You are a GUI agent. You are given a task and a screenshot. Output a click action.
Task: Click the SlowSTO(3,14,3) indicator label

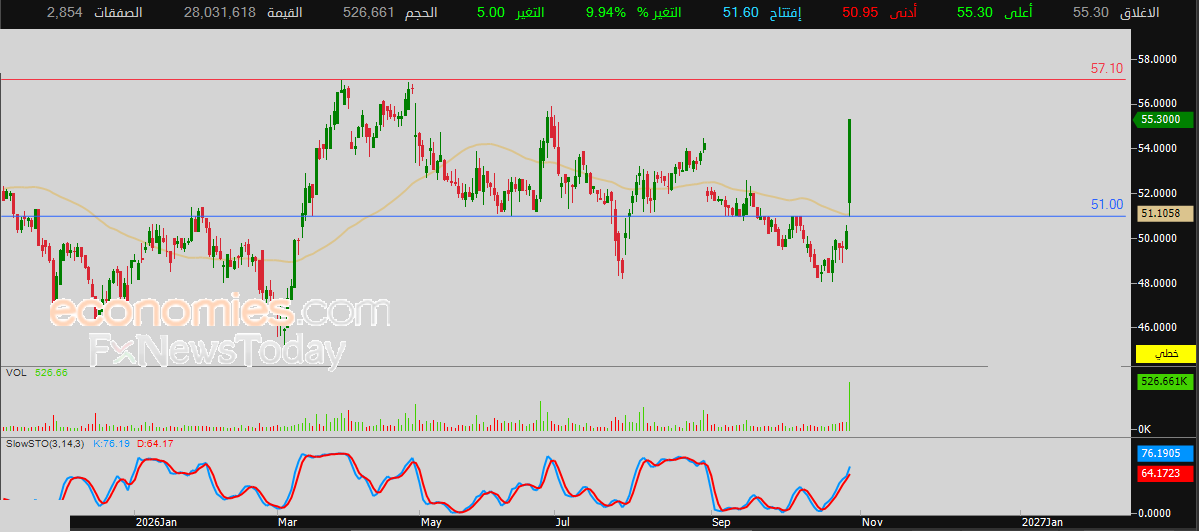coord(44,443)
